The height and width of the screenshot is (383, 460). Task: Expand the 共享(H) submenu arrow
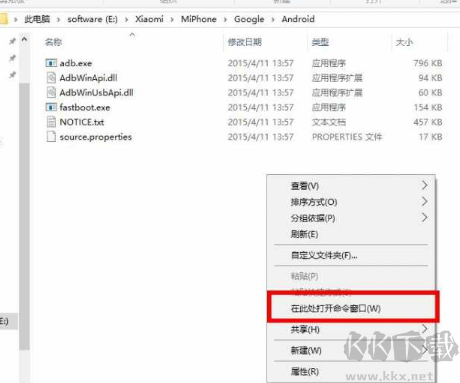424,329
